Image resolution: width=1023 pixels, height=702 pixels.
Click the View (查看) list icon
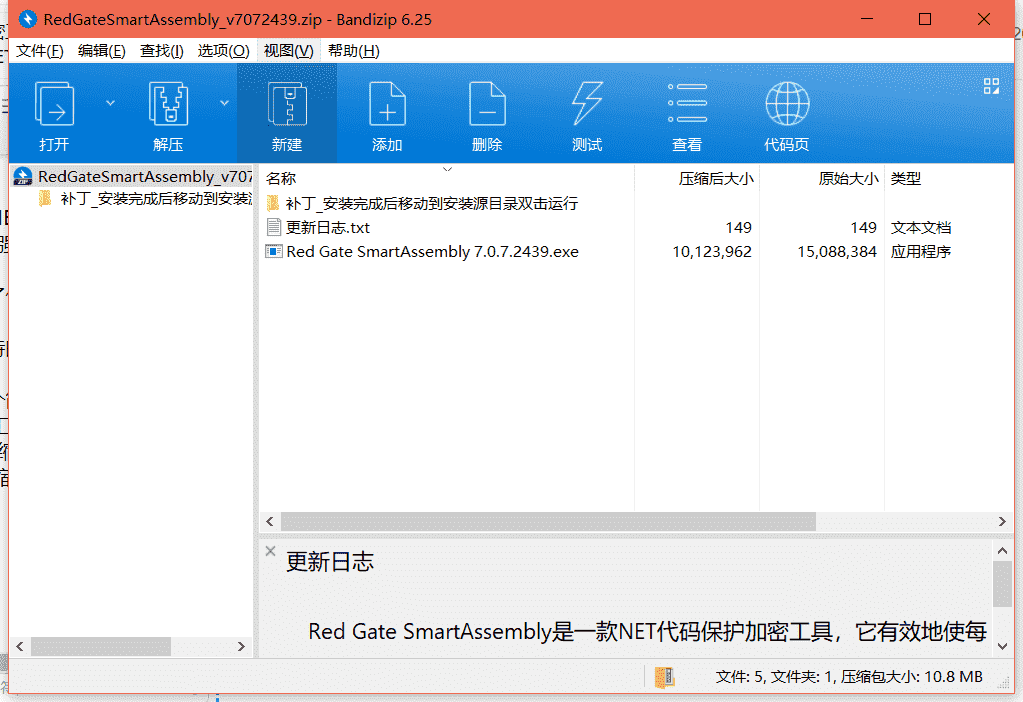click(x=687, y=103)
